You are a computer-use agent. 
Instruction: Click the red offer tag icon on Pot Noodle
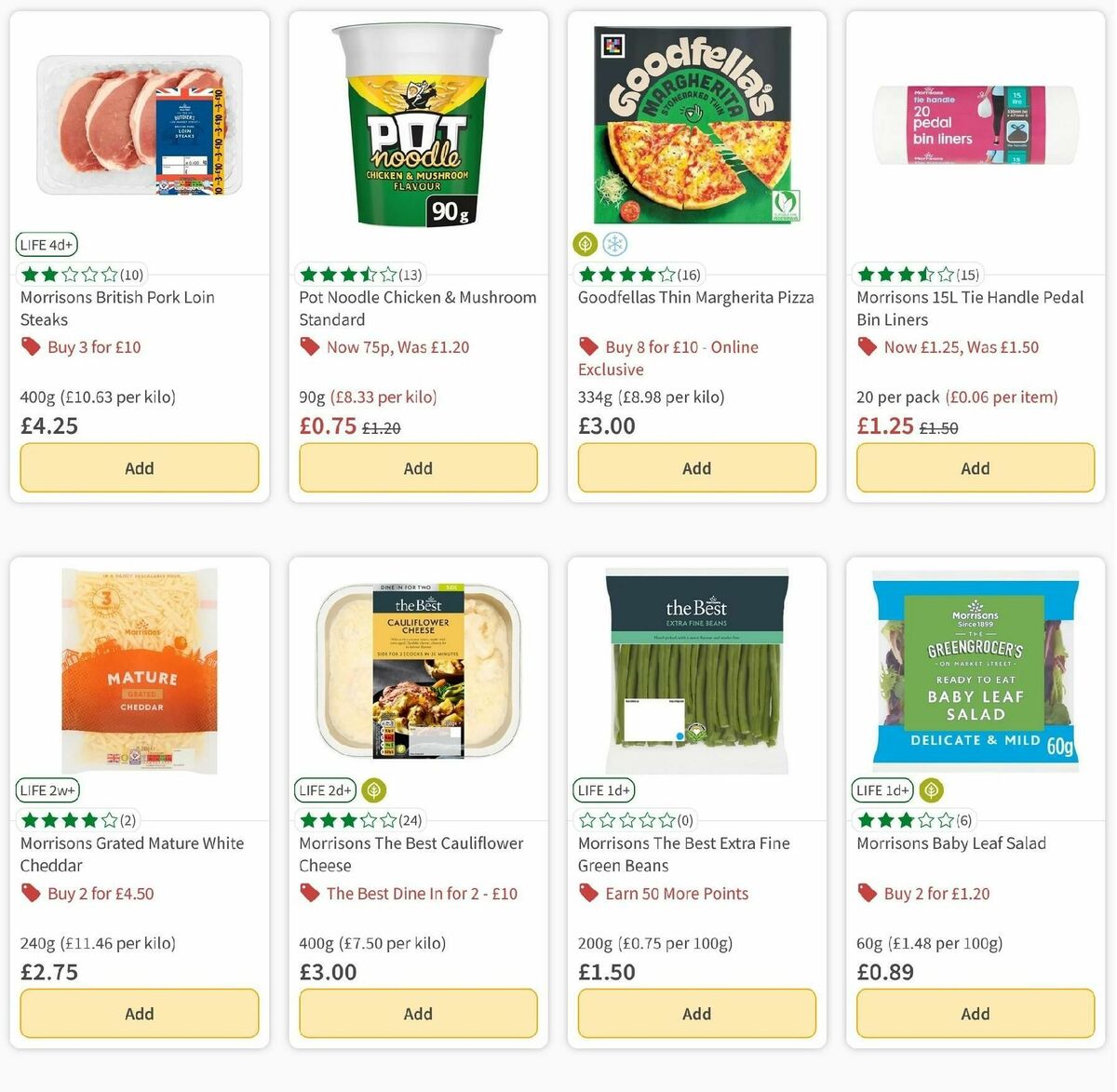(309, 346)
